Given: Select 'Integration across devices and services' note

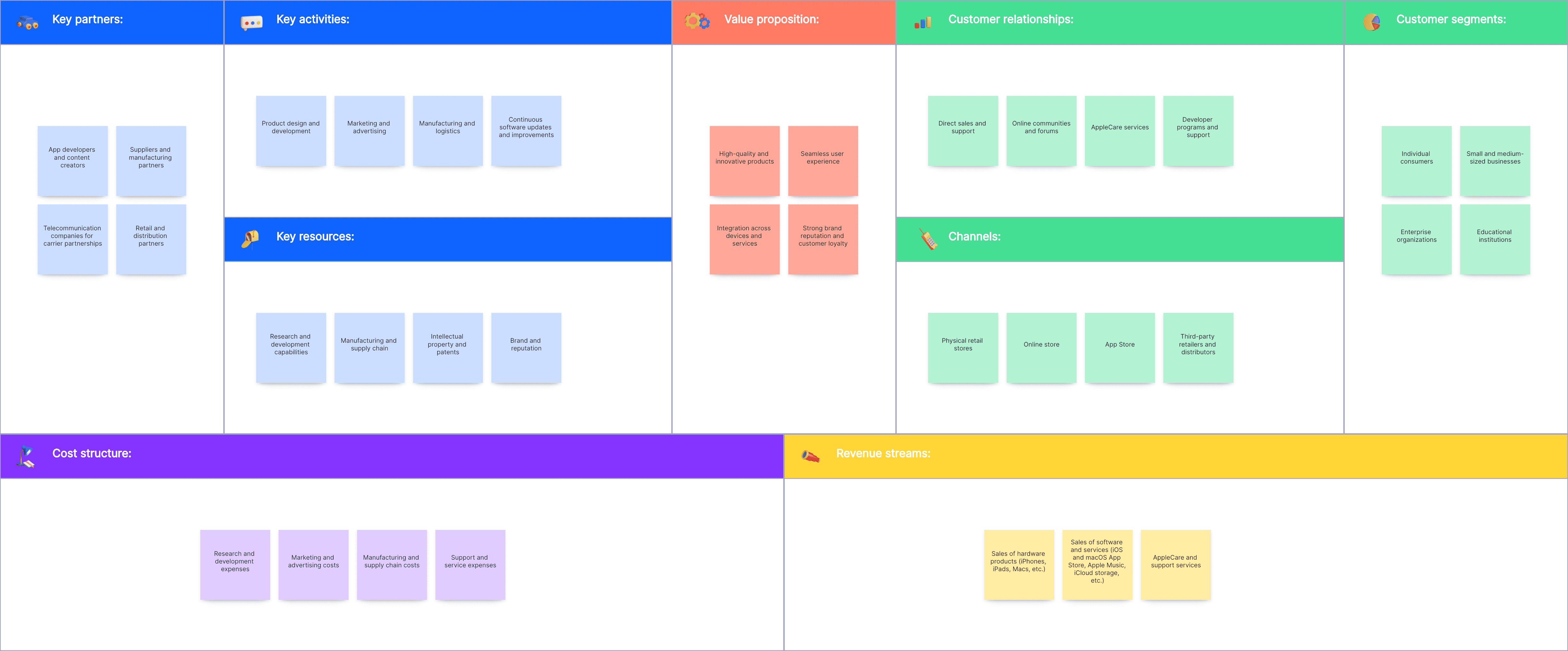Looking at the screenshot, I should [x=744, y=239].
